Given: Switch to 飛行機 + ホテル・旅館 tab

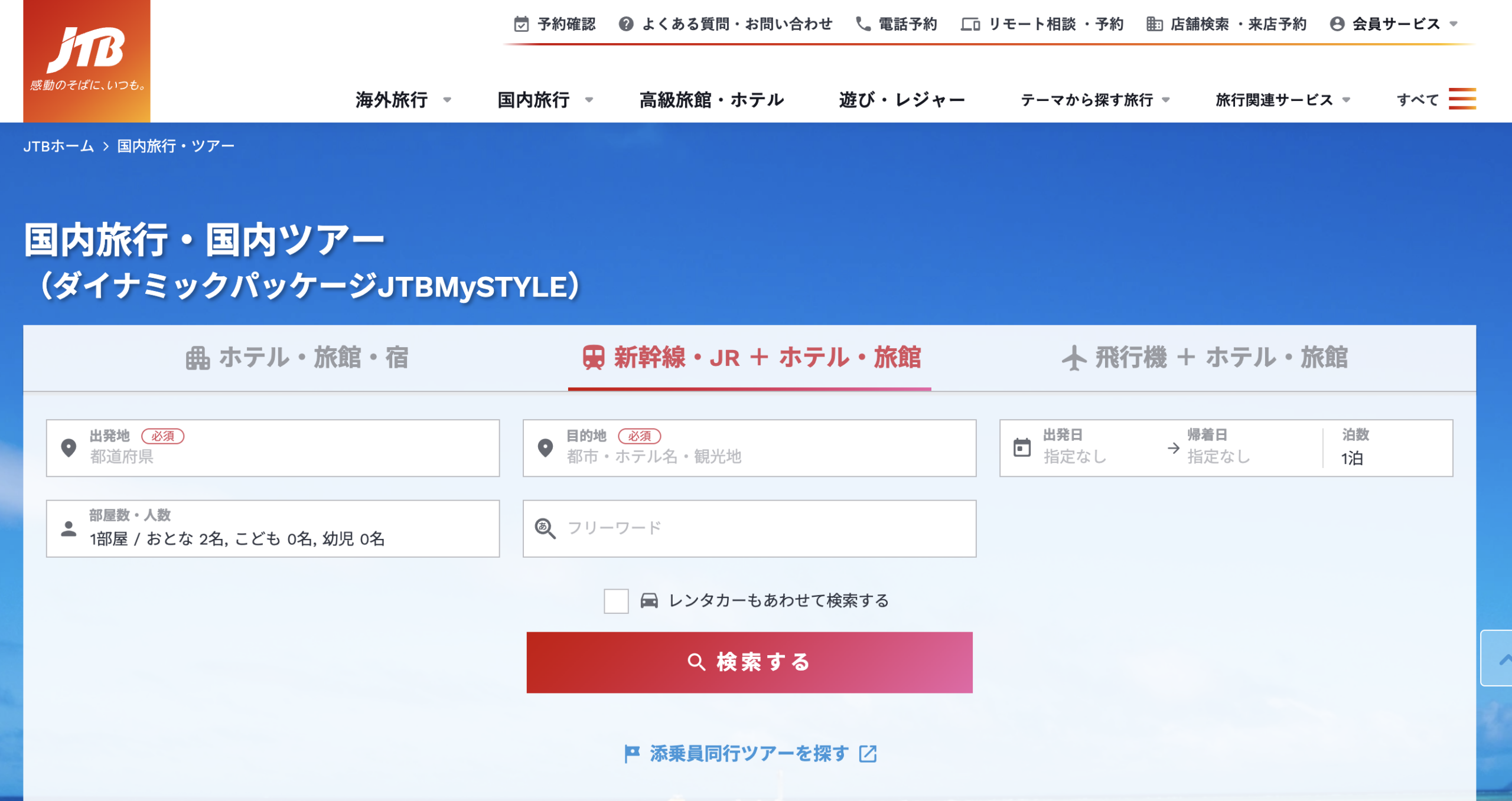Looking at the screenshot, I should (x=1205, y=358).
